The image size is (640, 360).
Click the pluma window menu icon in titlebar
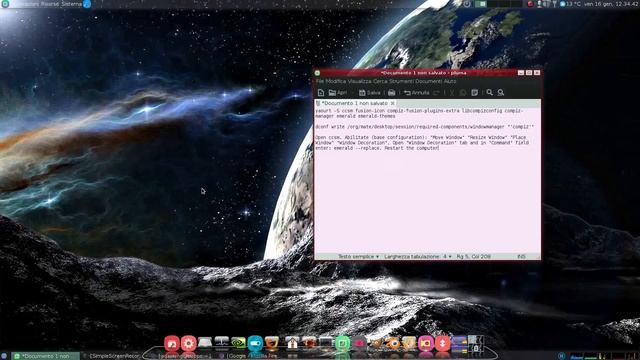point(318,73)
